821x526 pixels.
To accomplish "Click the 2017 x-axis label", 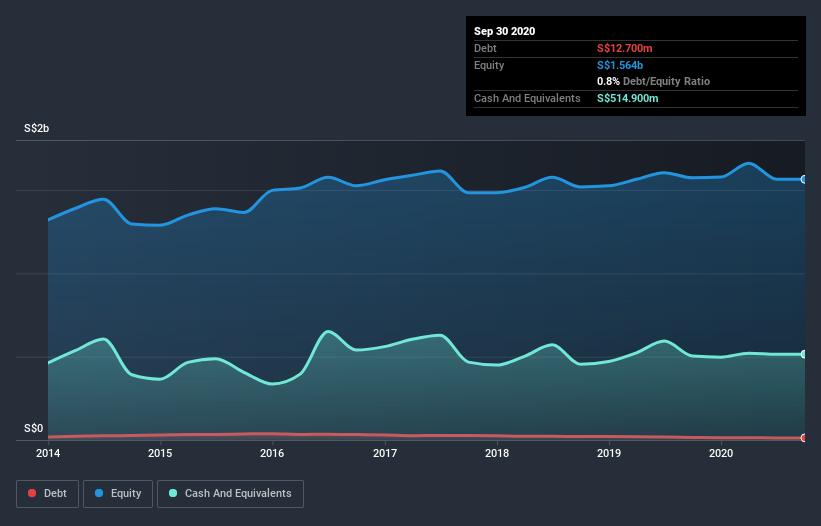I will [385, 453].
